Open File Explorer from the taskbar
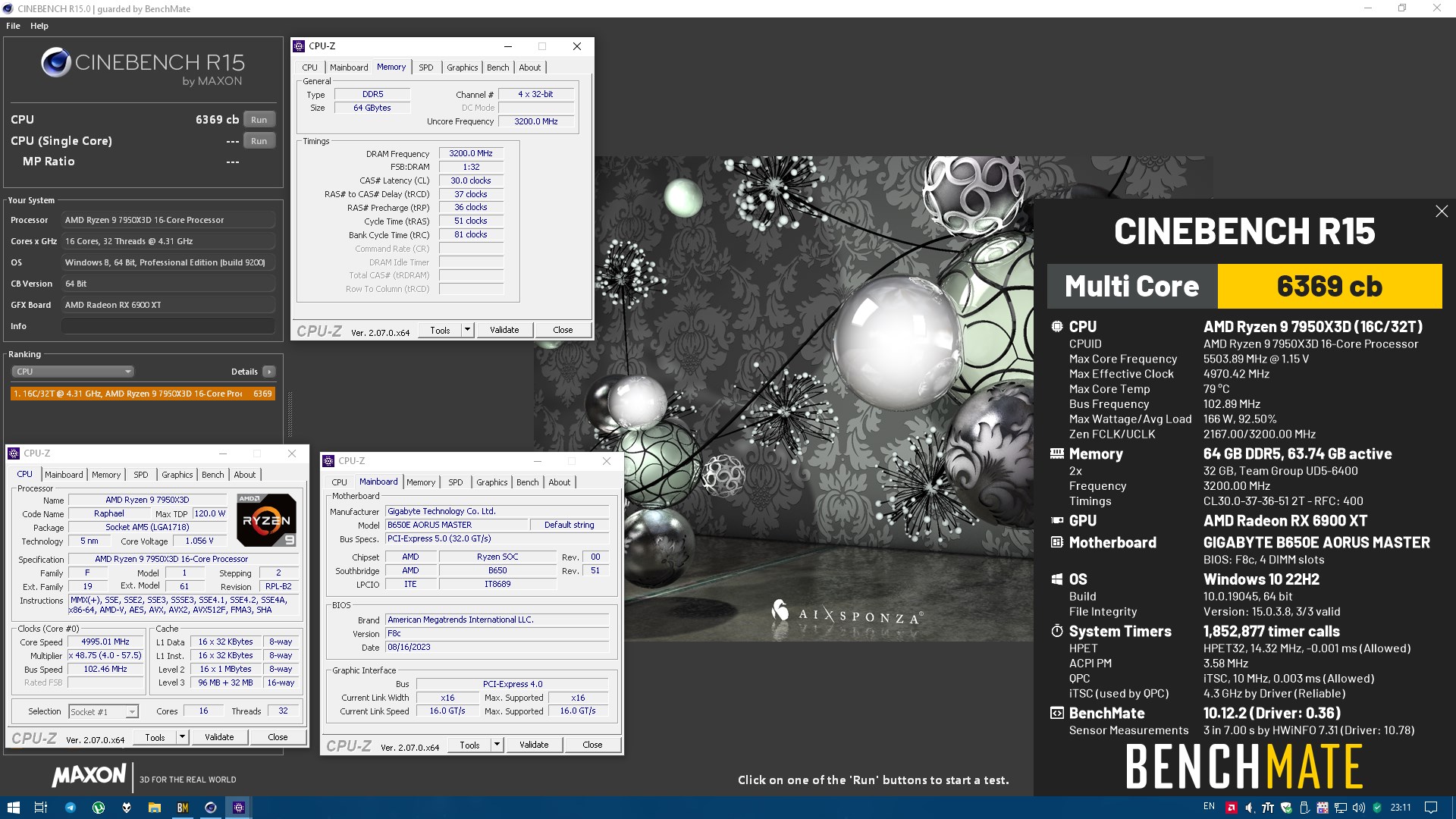 coord(155,808)
